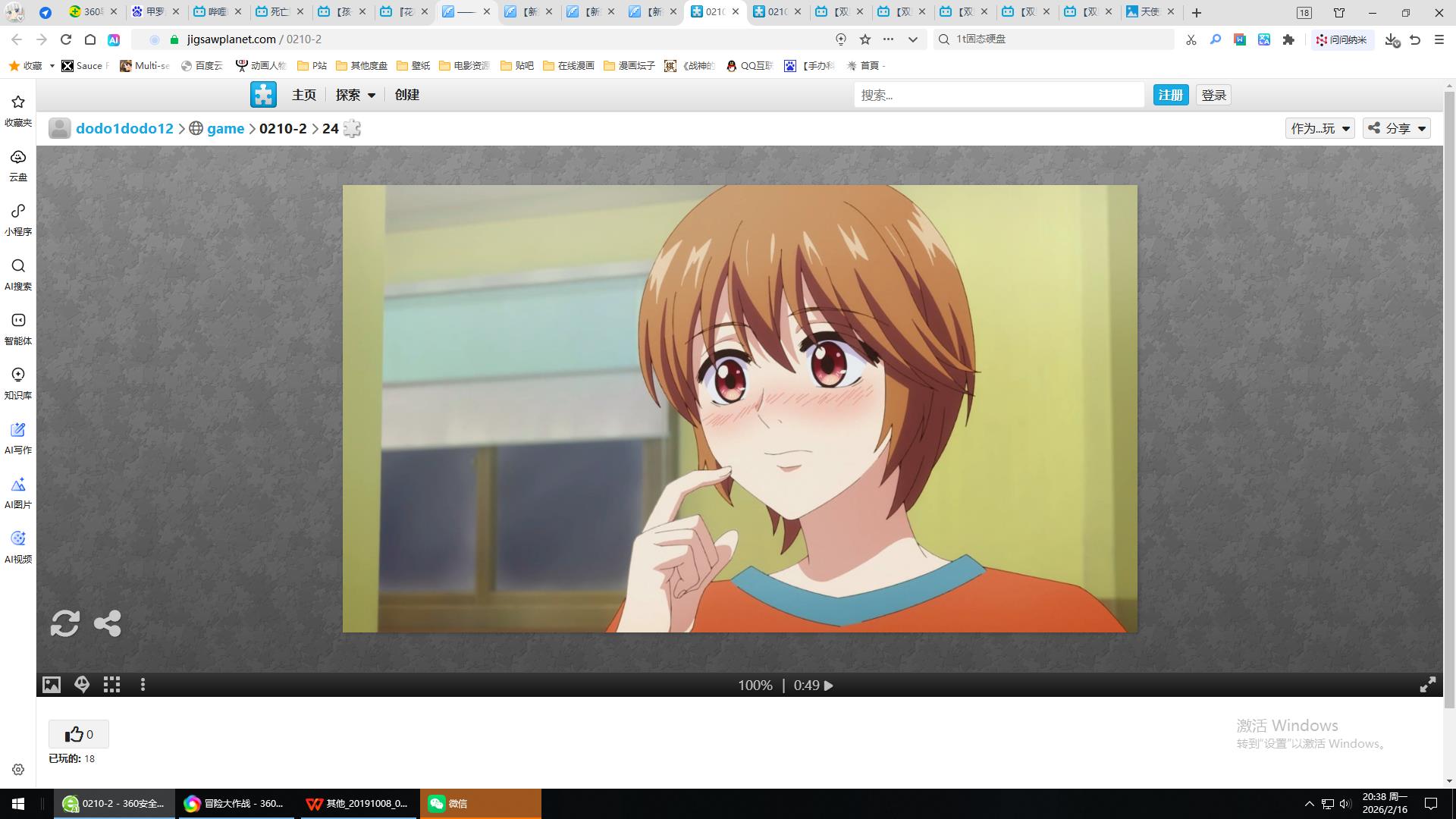Click the Jigsaw Planet logo icon
Viewport: 1456px width, 819px height.
263,95
